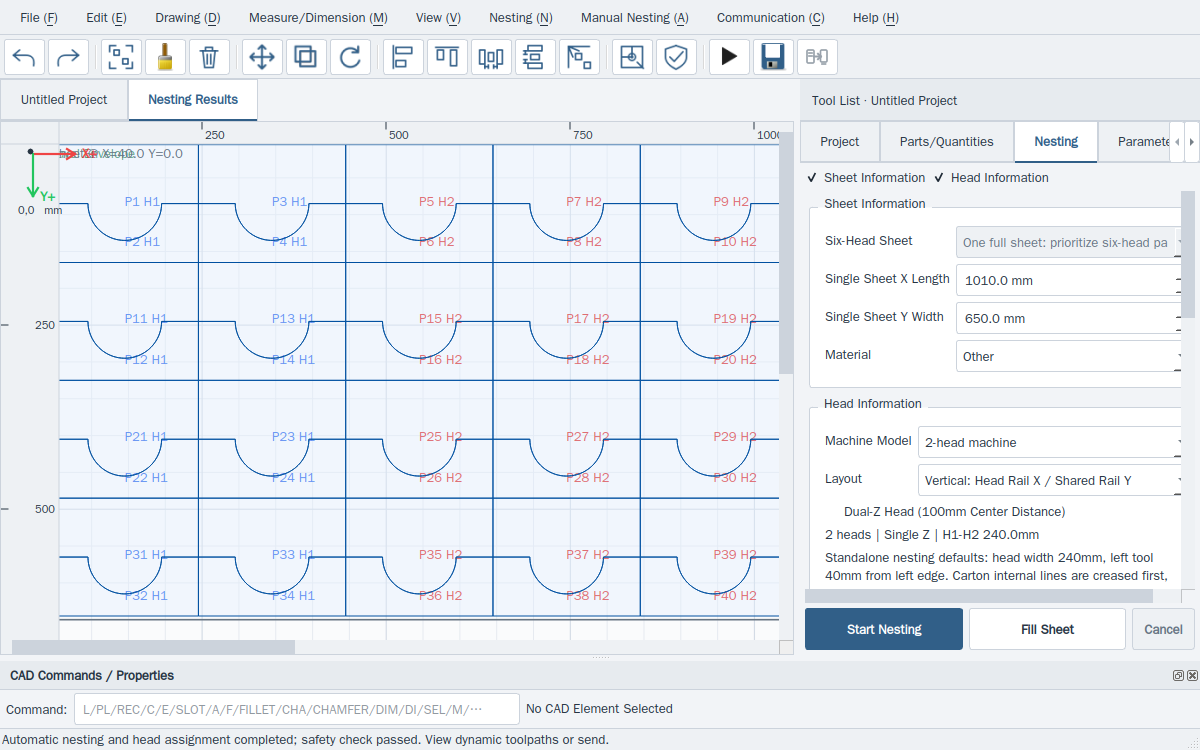Open the File (F) menu

(39, 18)
